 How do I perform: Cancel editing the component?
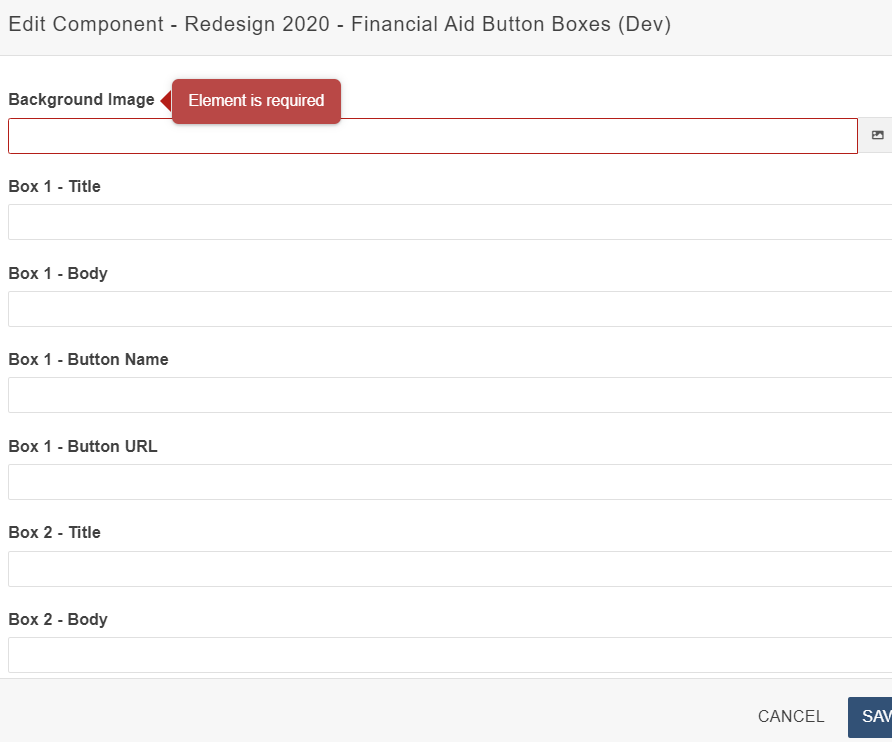click(791, 716)
